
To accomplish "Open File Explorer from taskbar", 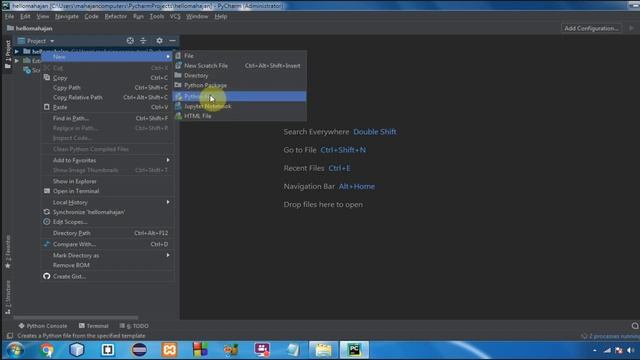I will click(x=323, y=350).
